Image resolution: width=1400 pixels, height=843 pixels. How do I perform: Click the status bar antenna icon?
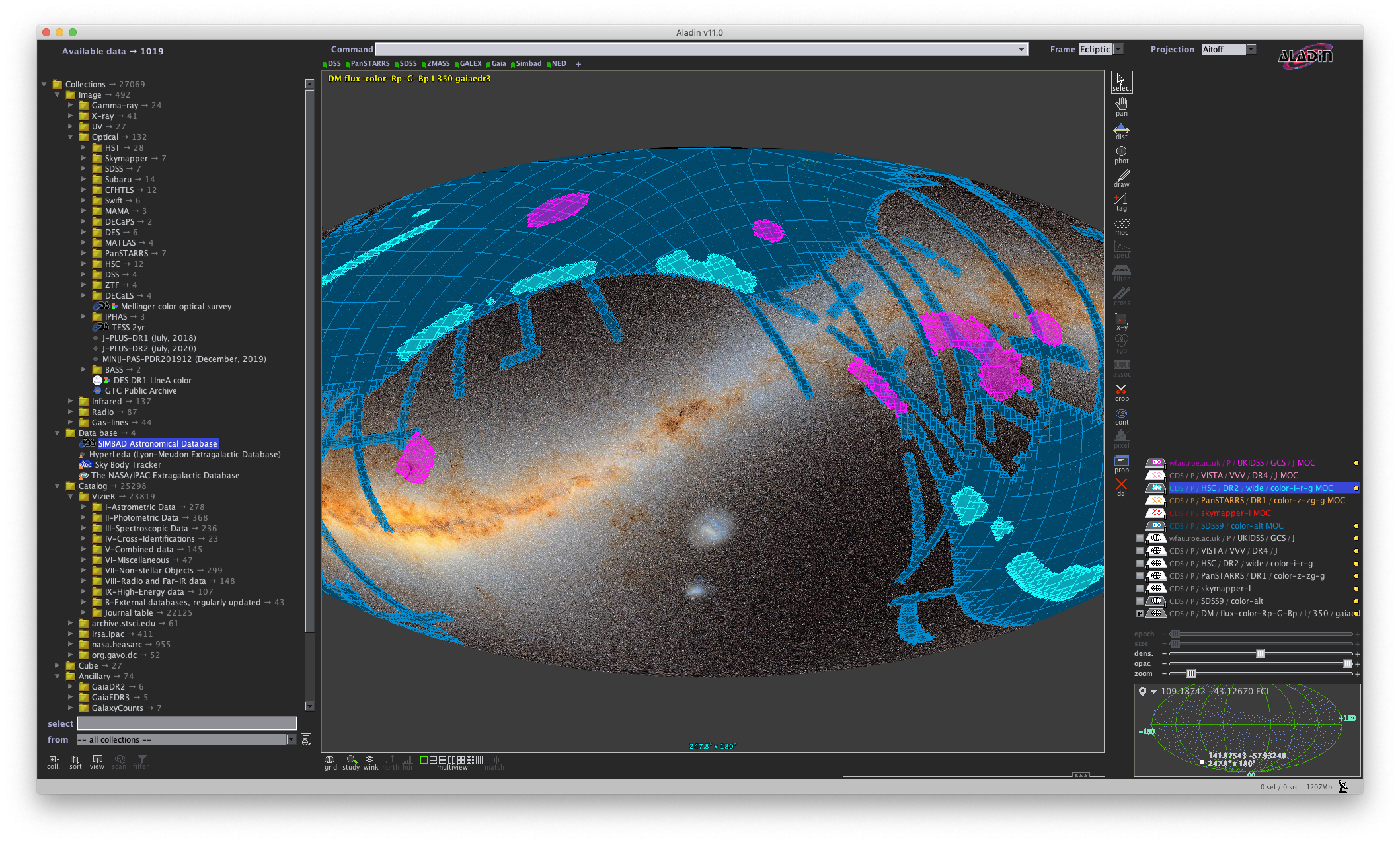tap(1343, 787)
